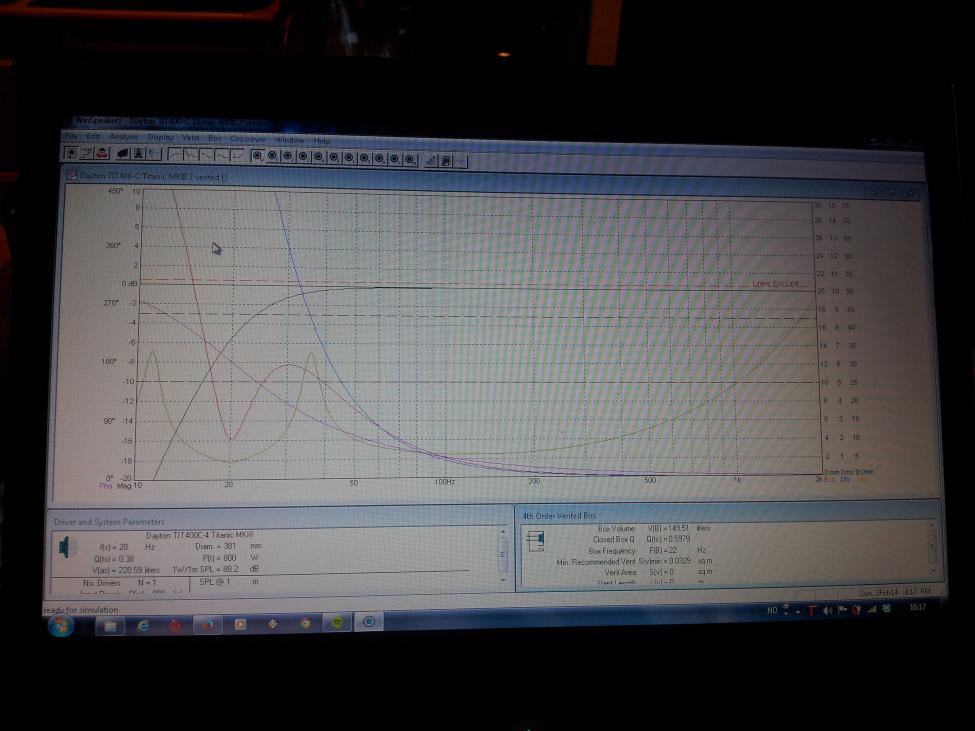Select the second memory slot radio button

coord(272,156)
